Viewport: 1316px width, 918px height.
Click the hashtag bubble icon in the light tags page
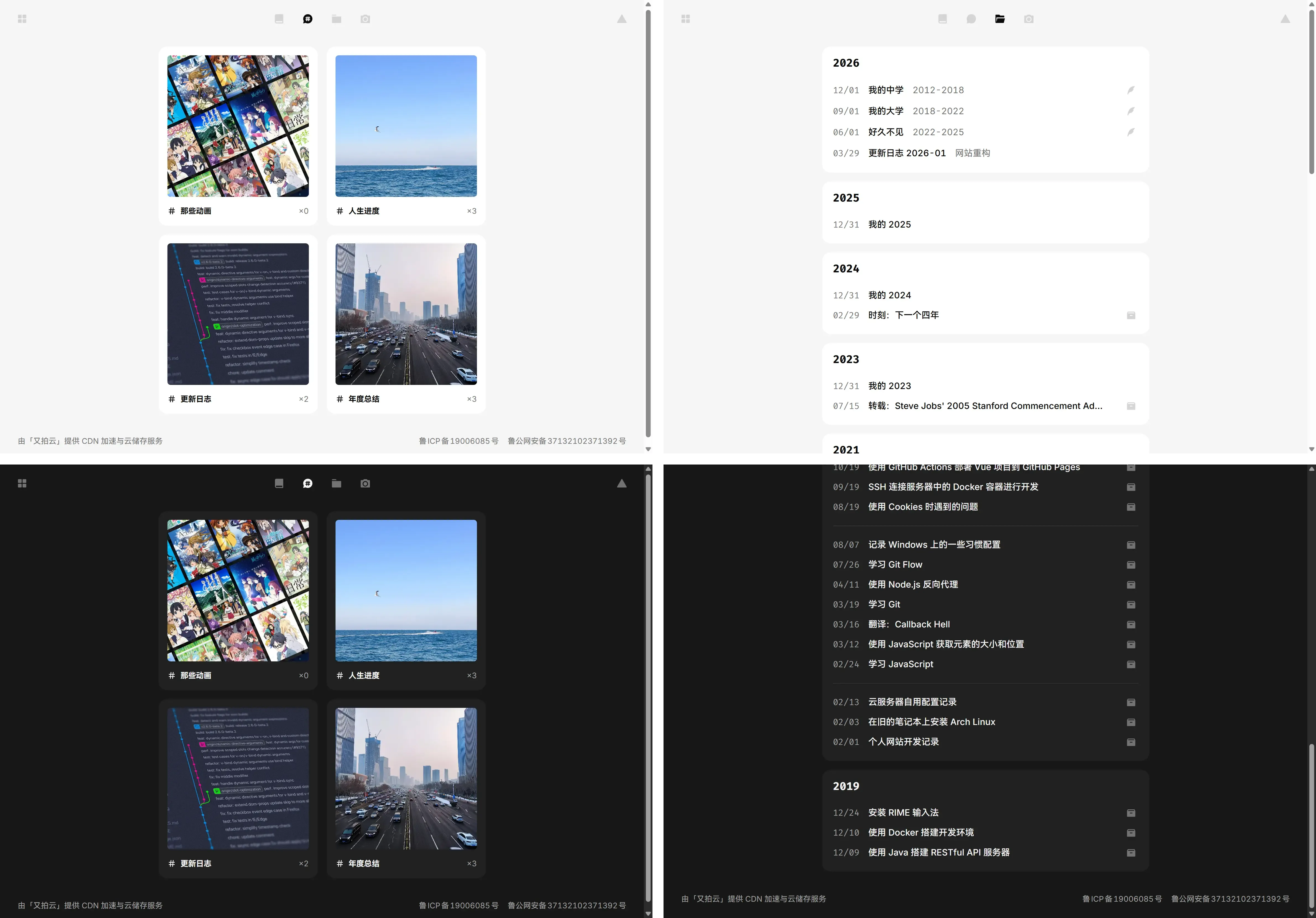click(x=308, y=19)
